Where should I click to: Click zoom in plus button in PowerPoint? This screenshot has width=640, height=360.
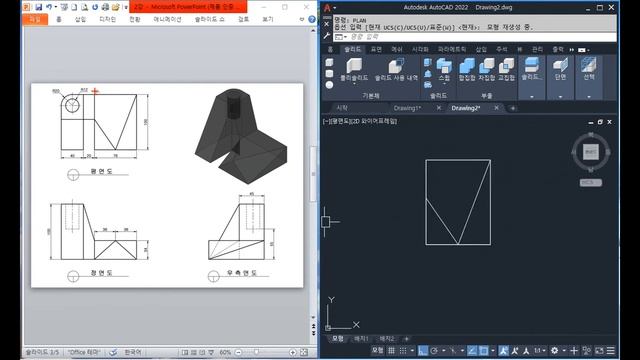[x=293, y=352]
